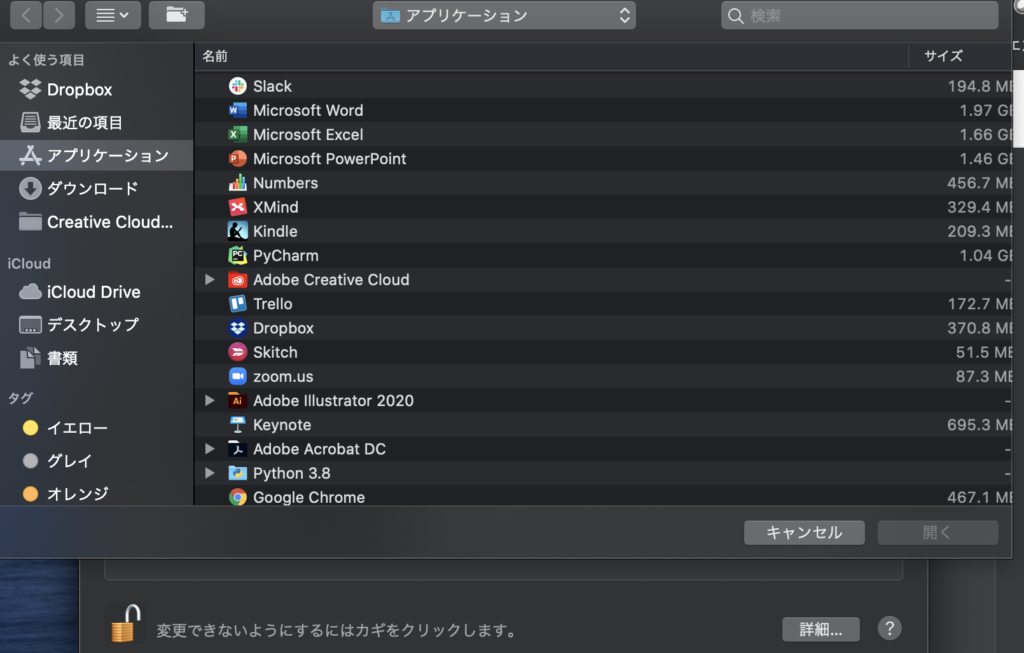This screenshot has height=653, width=1024.
Task: Open Creative Cloud folder in sidebar
Action: tap(97, 222)
